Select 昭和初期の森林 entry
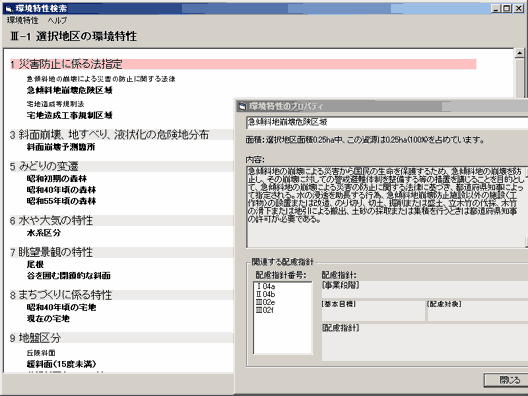Screen dimensions: 528x396 57,178
